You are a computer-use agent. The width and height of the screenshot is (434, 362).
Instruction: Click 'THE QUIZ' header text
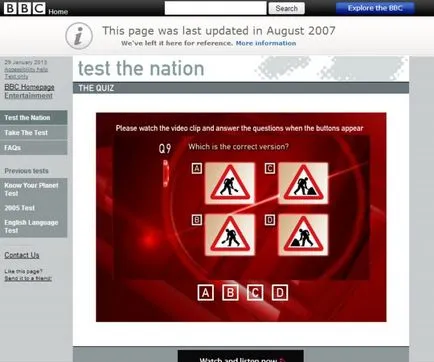click(x=96, y=88)
